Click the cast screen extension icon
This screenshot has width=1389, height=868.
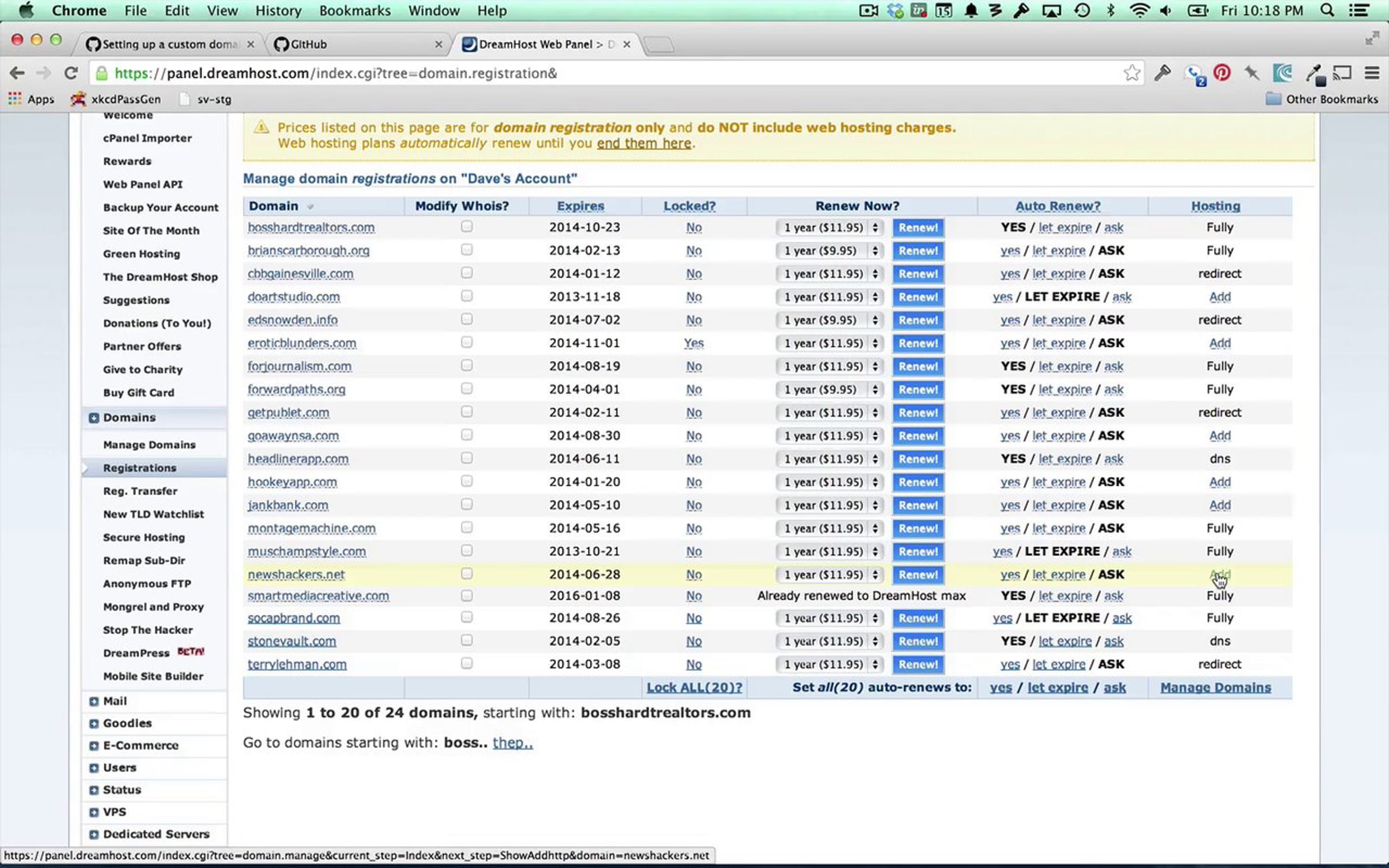1342,73
